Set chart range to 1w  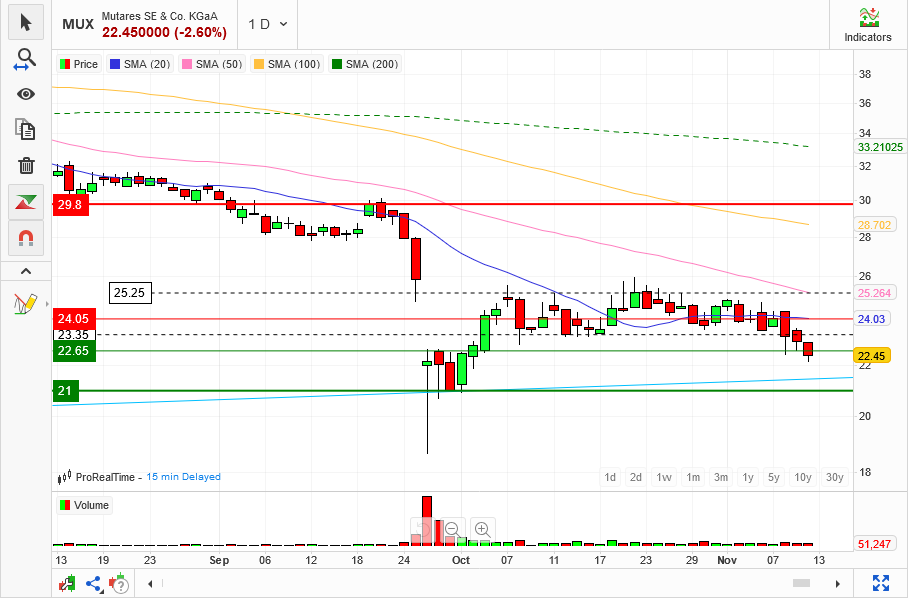[x=664, y=477]
